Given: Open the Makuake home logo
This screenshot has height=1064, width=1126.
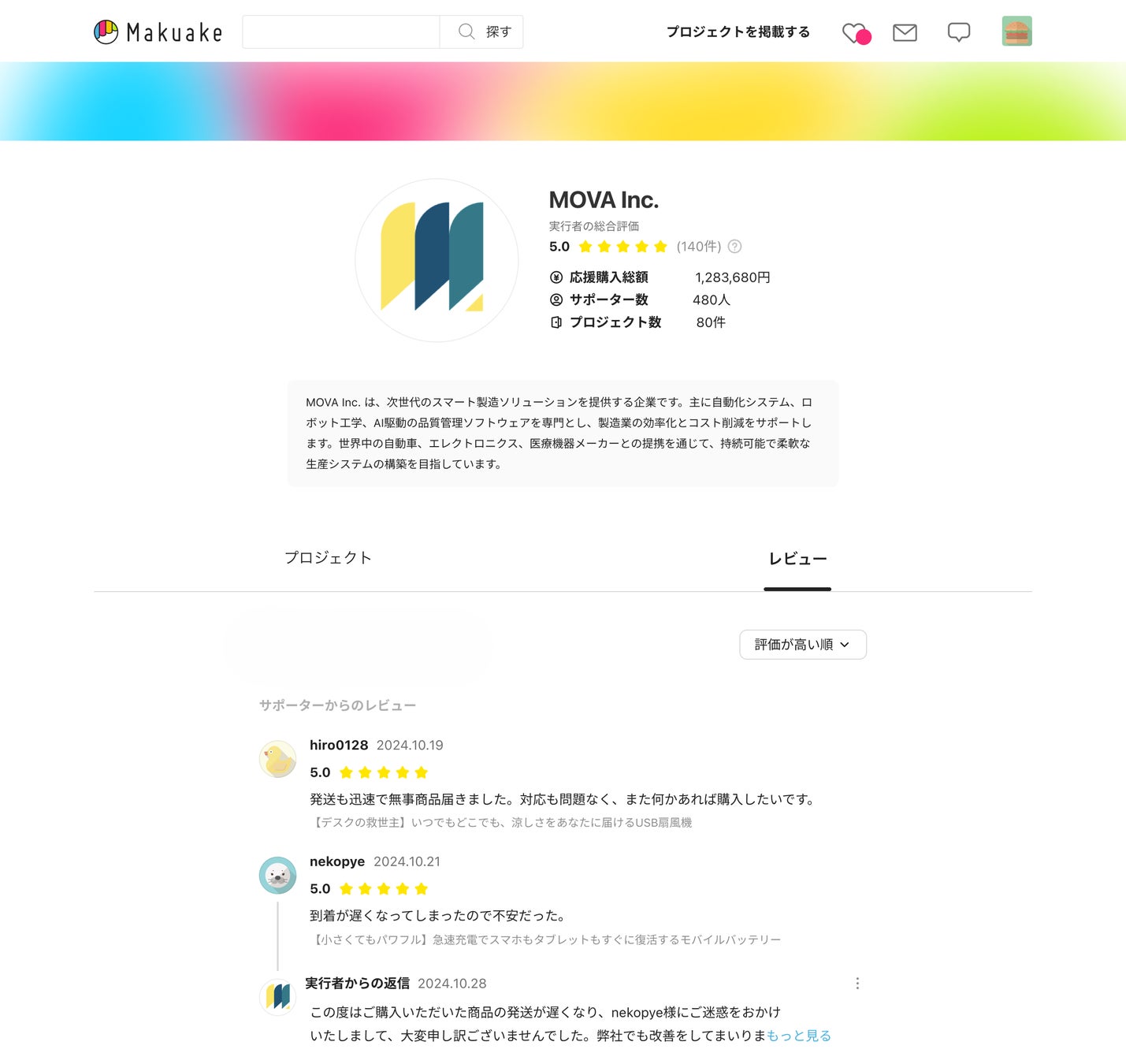Looking at the screenshot, I should [x=158, y=32].
